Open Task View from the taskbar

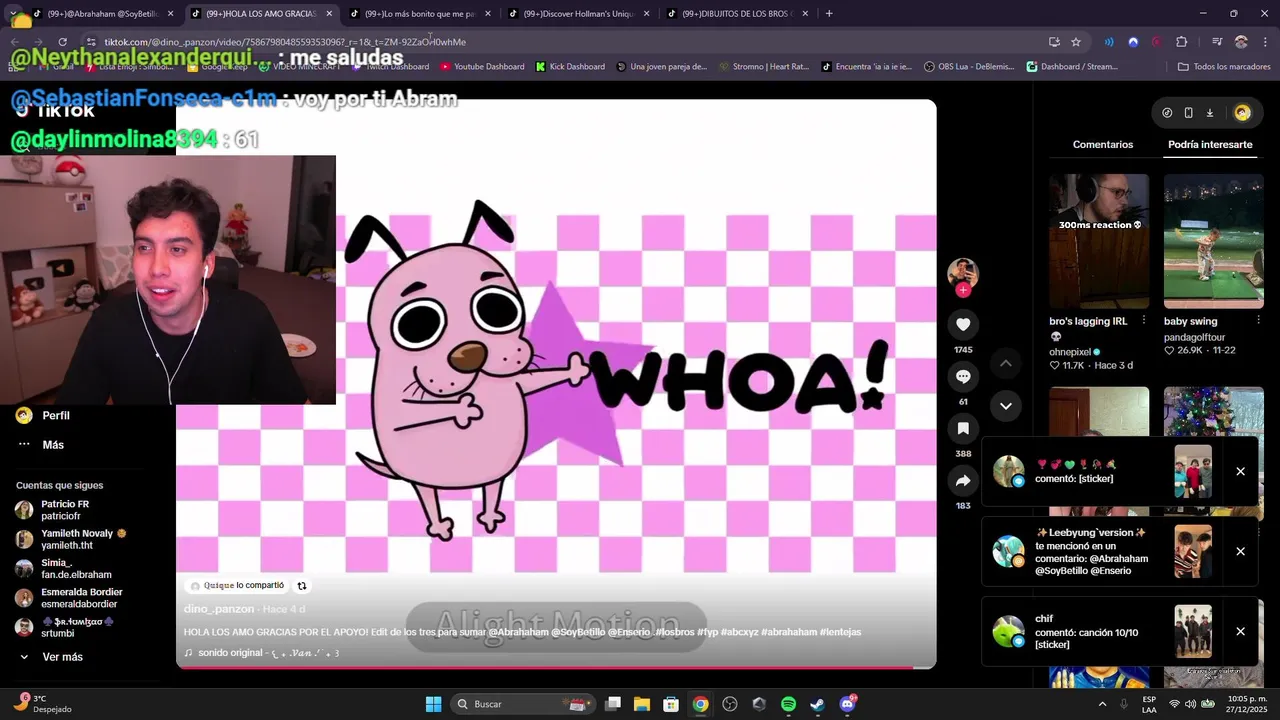(613, 704)
